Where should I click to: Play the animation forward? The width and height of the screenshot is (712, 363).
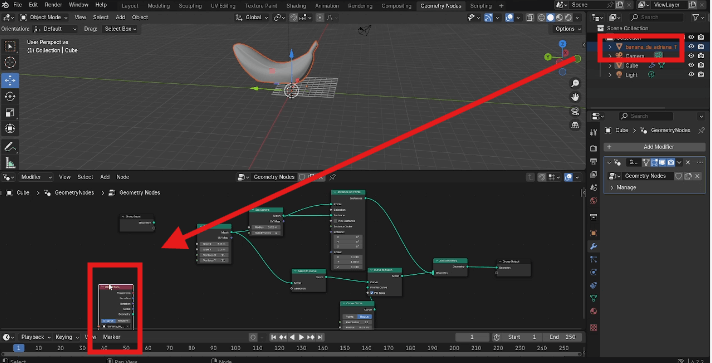302,337
